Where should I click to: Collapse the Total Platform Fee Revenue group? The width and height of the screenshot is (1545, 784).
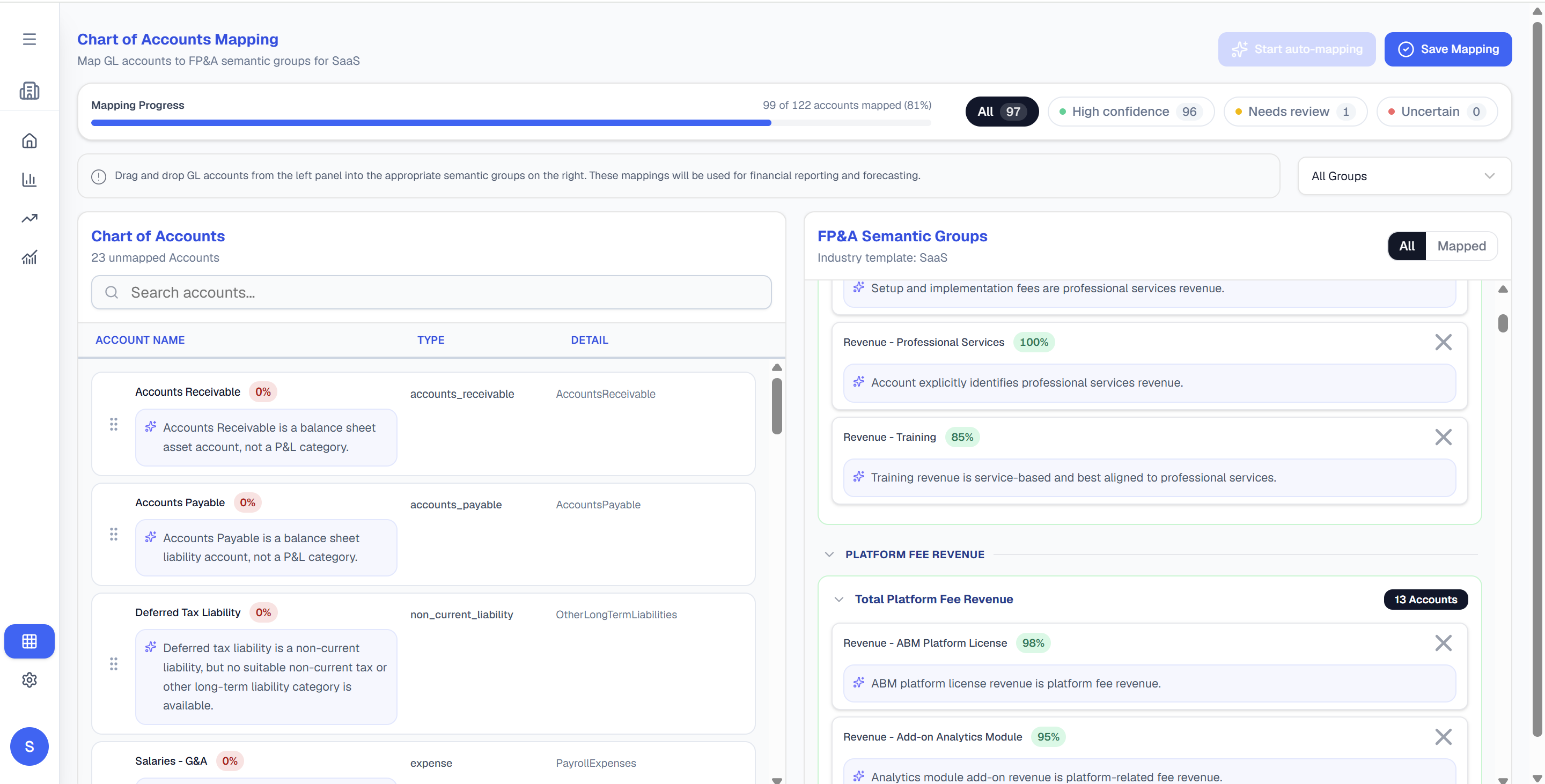pyautogui.click(x=839, y=600)
